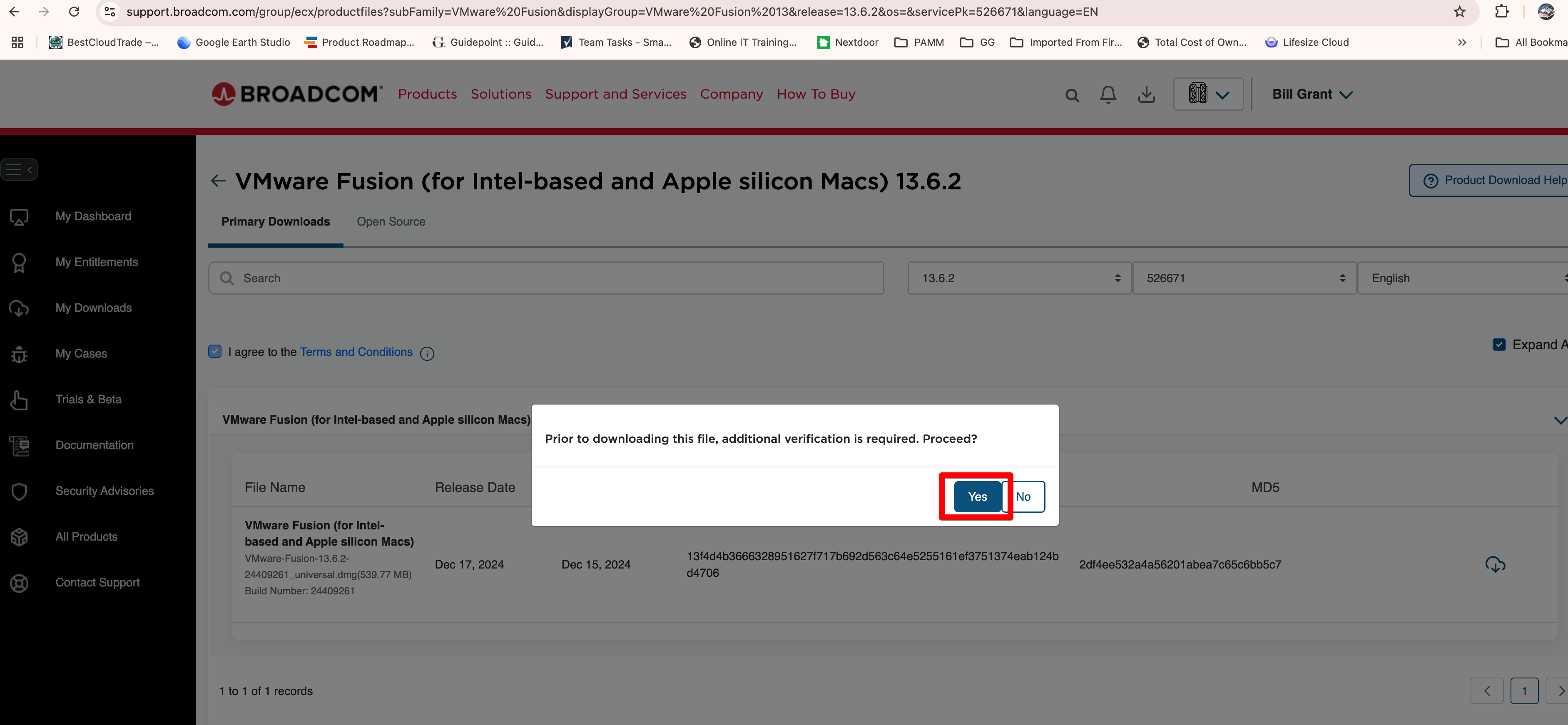
Task: Bookmark page with the star icon
Action: click(x=1459, y=12)
